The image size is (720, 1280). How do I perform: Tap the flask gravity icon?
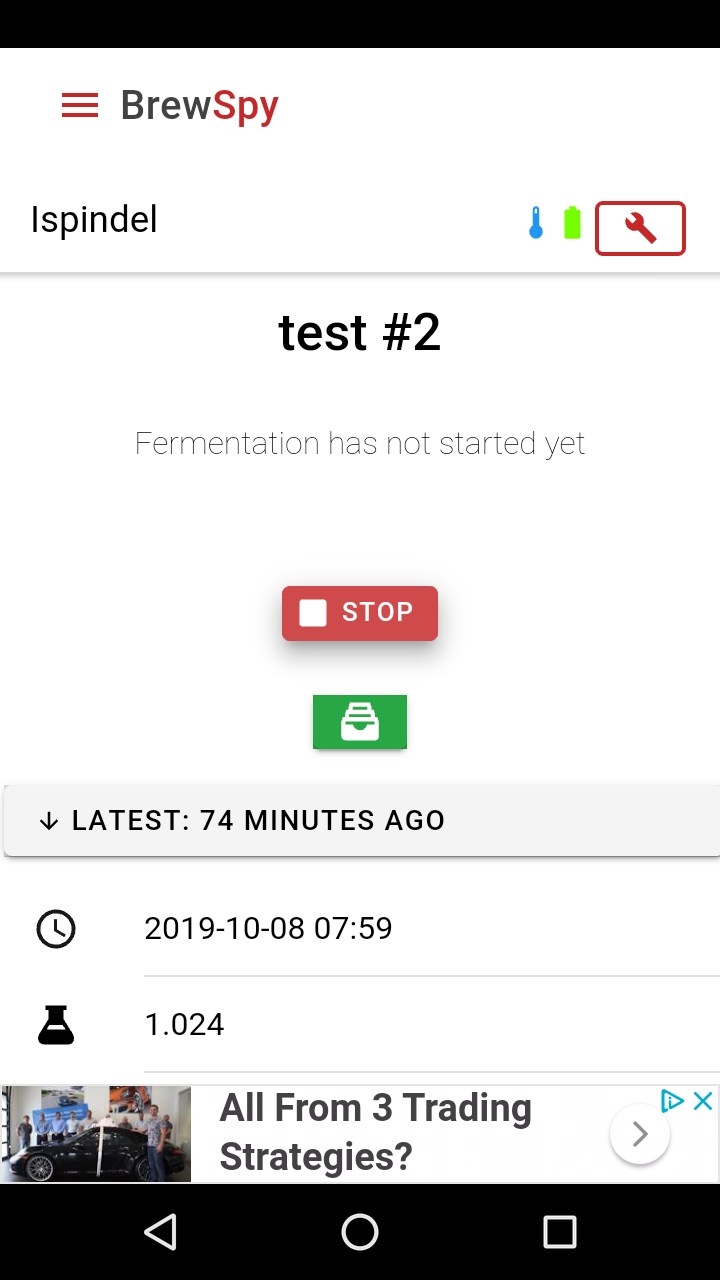click(x=56, y=1025)
